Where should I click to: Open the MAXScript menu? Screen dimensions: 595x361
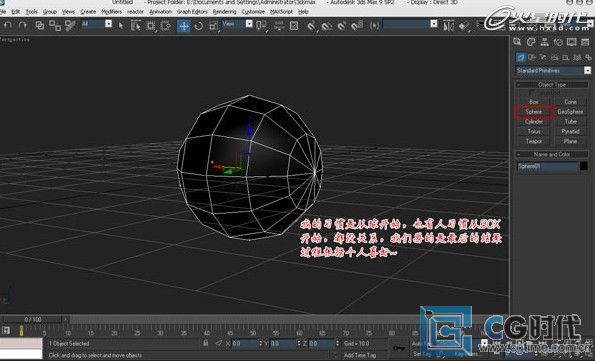(x=282, y=12)
